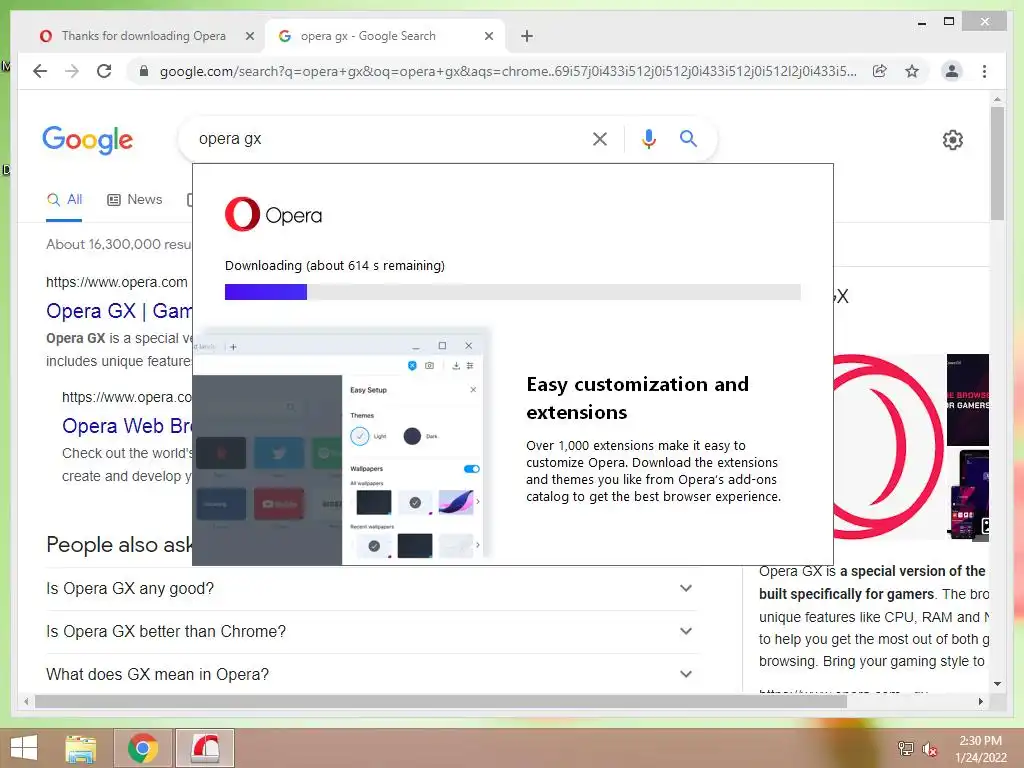Open the Windows Start button
1024x768 pixels.
point(24,748)
